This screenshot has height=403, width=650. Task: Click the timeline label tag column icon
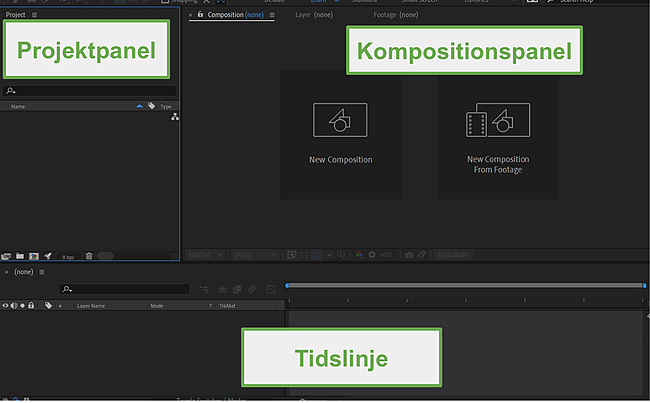pyautogui.click(x=49, y=306)
